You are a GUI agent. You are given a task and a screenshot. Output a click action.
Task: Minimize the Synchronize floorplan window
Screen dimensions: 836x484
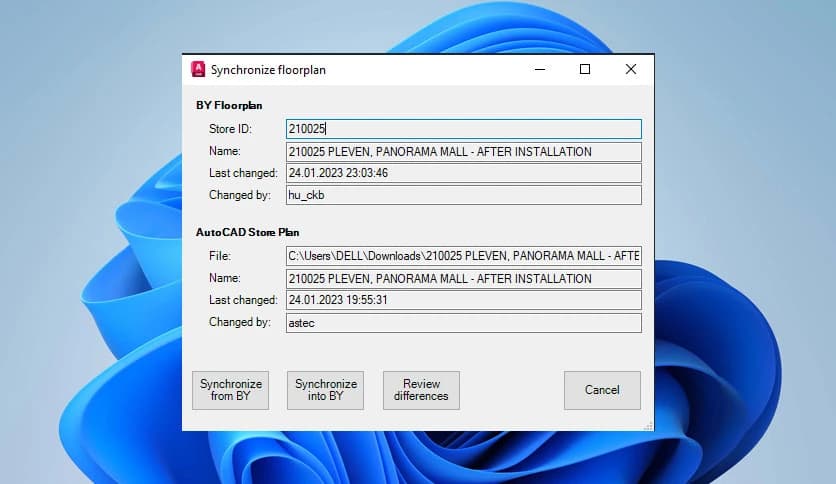tap(540, 69)
